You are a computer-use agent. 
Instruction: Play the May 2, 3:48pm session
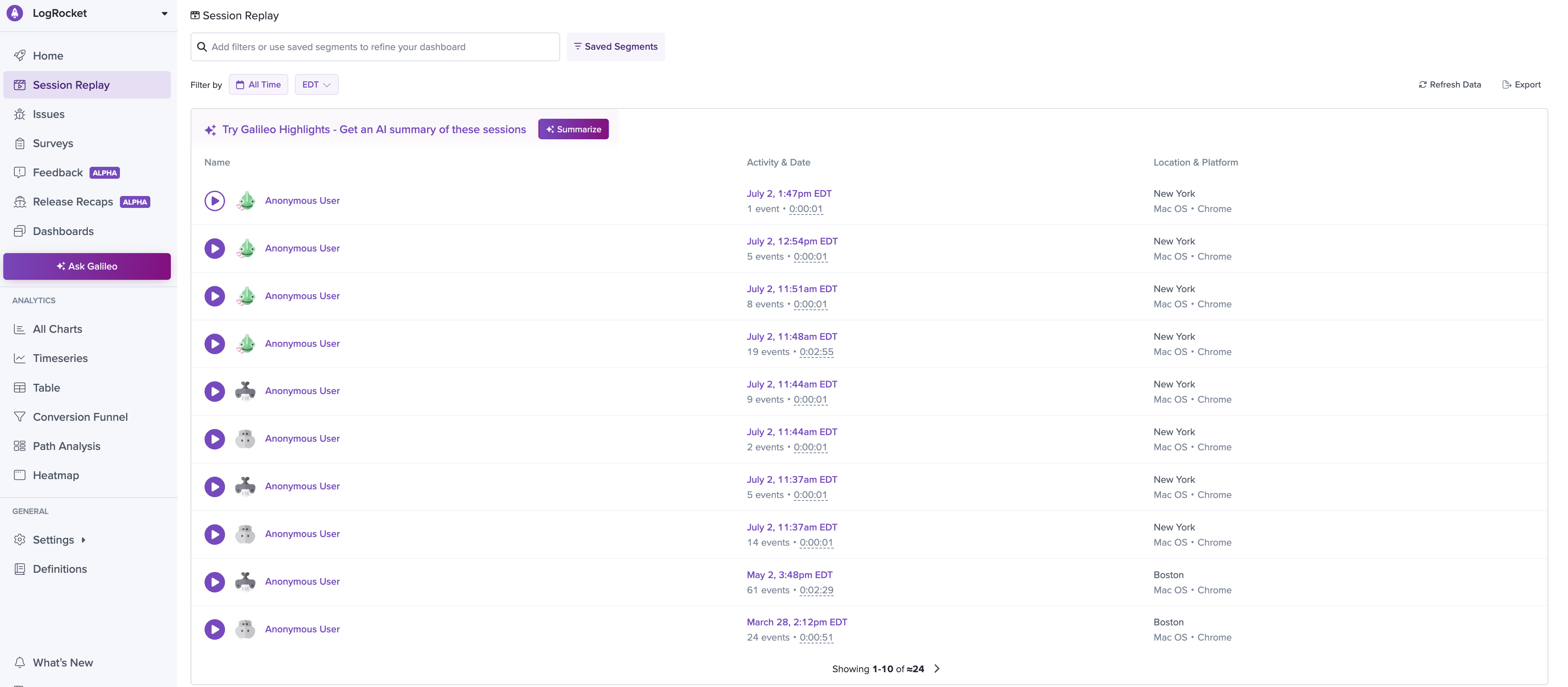pos(214,582)
